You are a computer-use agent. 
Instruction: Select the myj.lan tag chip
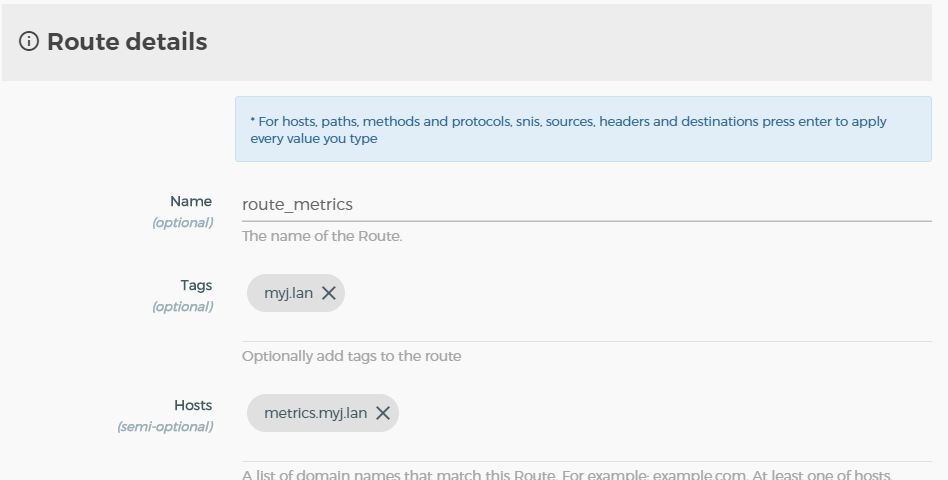tap(288, 293)
